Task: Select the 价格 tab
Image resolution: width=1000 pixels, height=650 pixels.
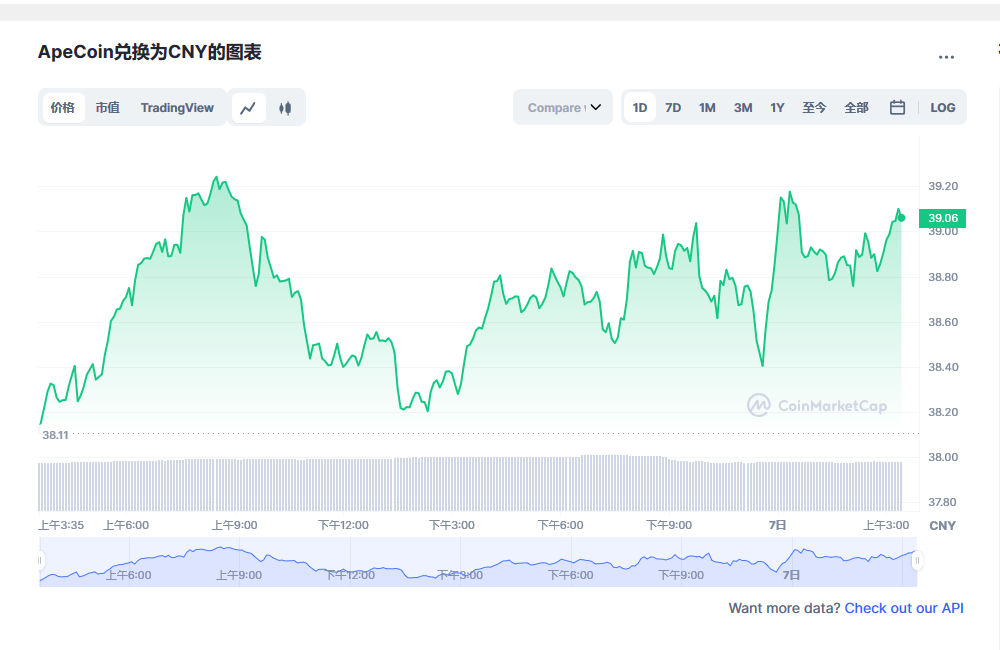Action: tap(62, 108)
